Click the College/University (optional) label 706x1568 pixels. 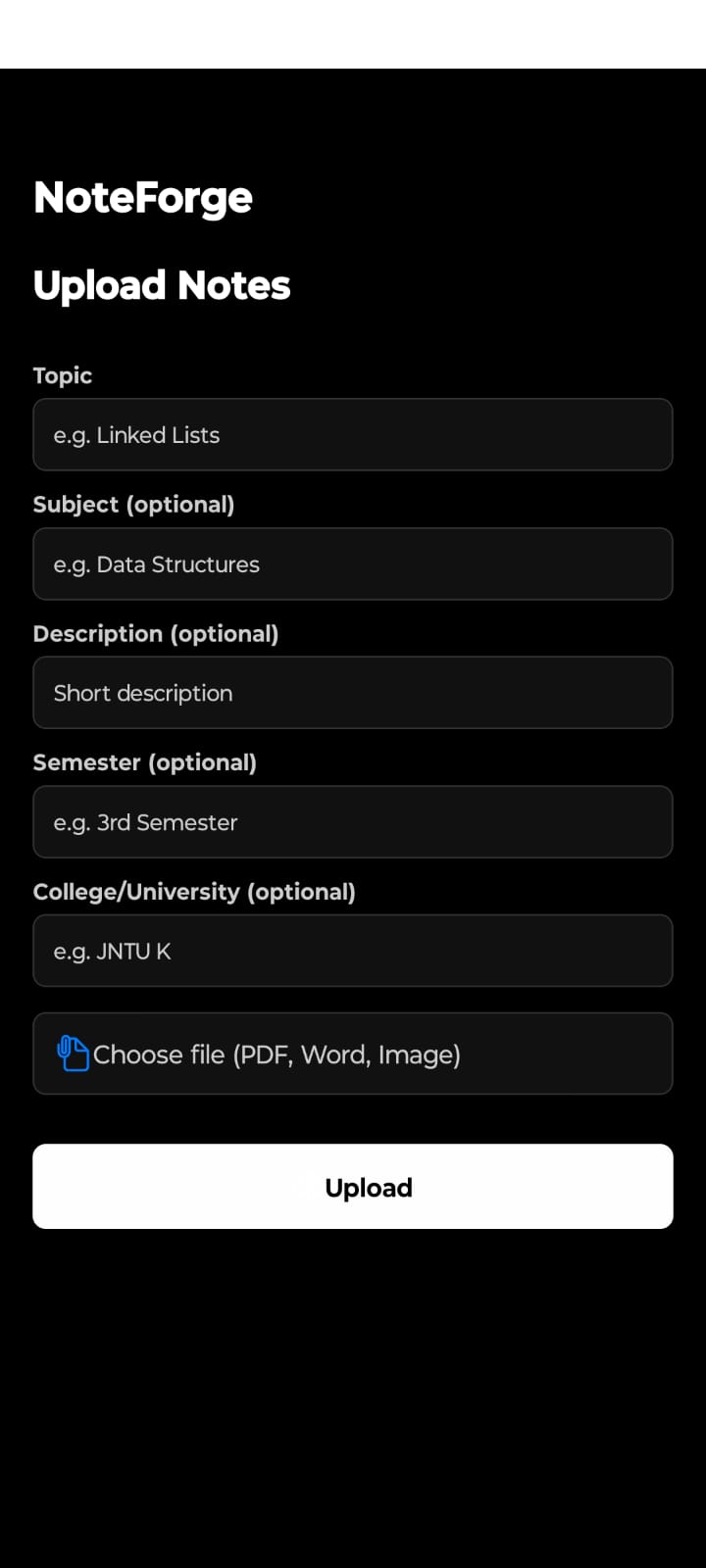194,892
